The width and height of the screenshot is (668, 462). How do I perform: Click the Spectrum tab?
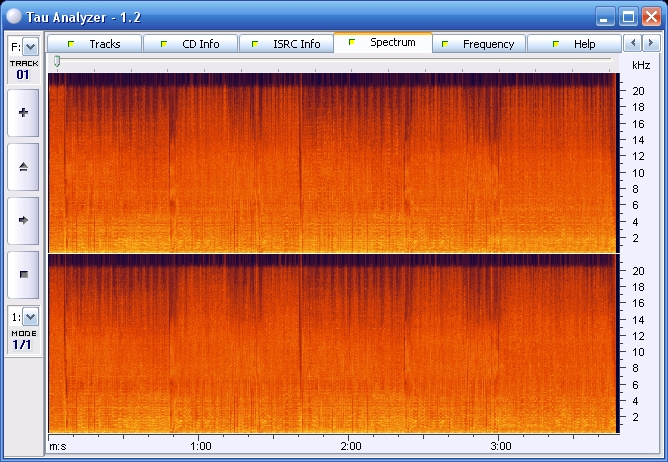pyautogui.click(x=383, y=43)
